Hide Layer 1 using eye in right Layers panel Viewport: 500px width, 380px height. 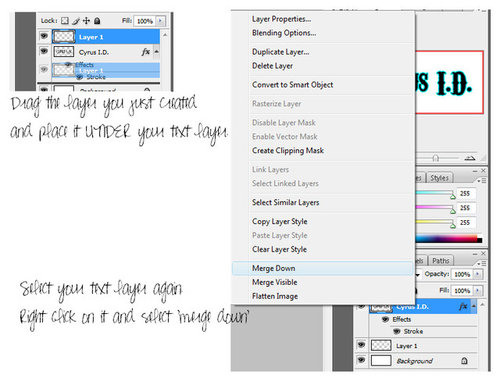tap(361, 345)
